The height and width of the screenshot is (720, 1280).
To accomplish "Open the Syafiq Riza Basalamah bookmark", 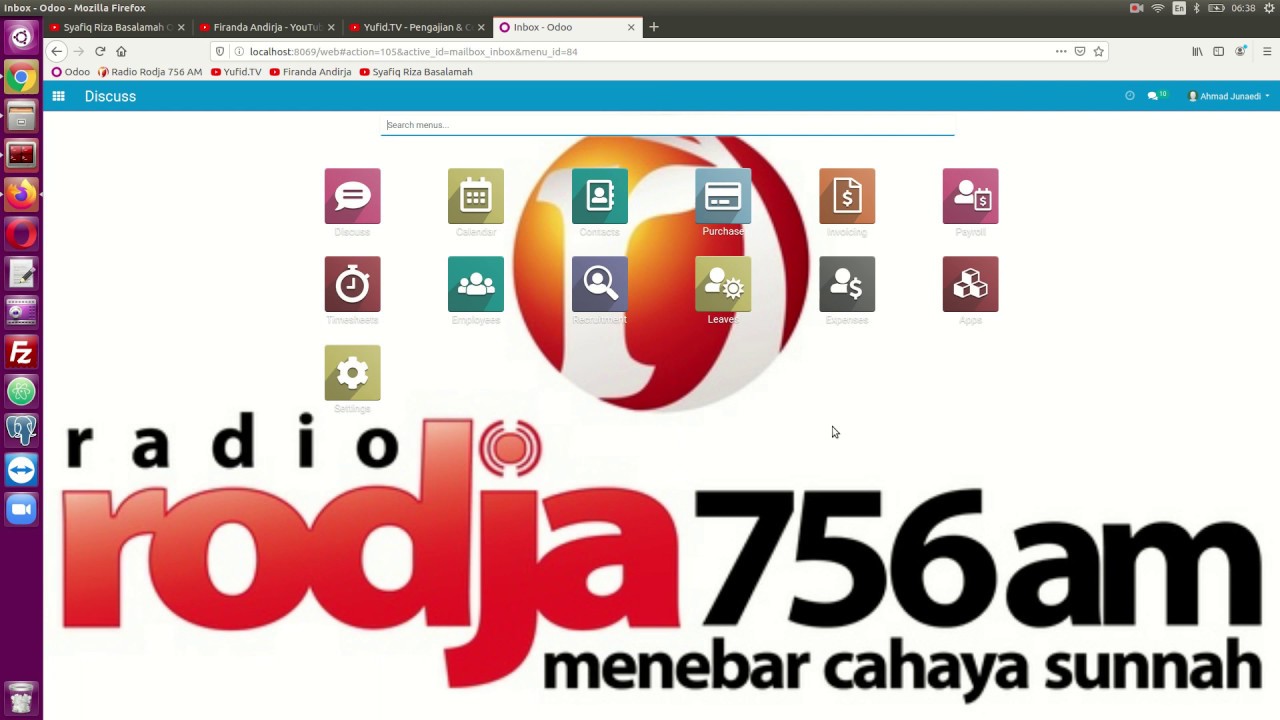I will pos(415,72).
